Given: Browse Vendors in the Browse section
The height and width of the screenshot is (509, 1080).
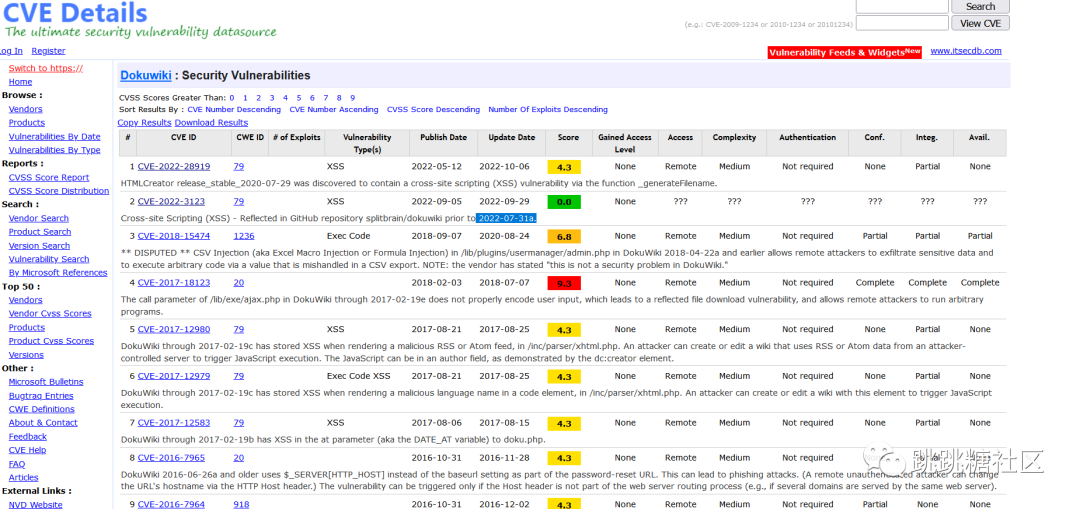Looking at the screenshot, I should tap(25, 109).
